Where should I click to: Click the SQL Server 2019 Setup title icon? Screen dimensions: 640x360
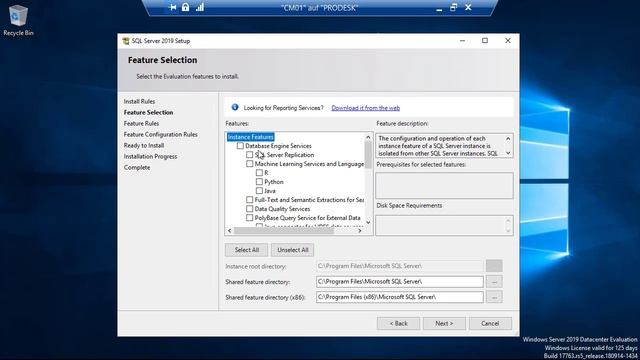[126, 41]
